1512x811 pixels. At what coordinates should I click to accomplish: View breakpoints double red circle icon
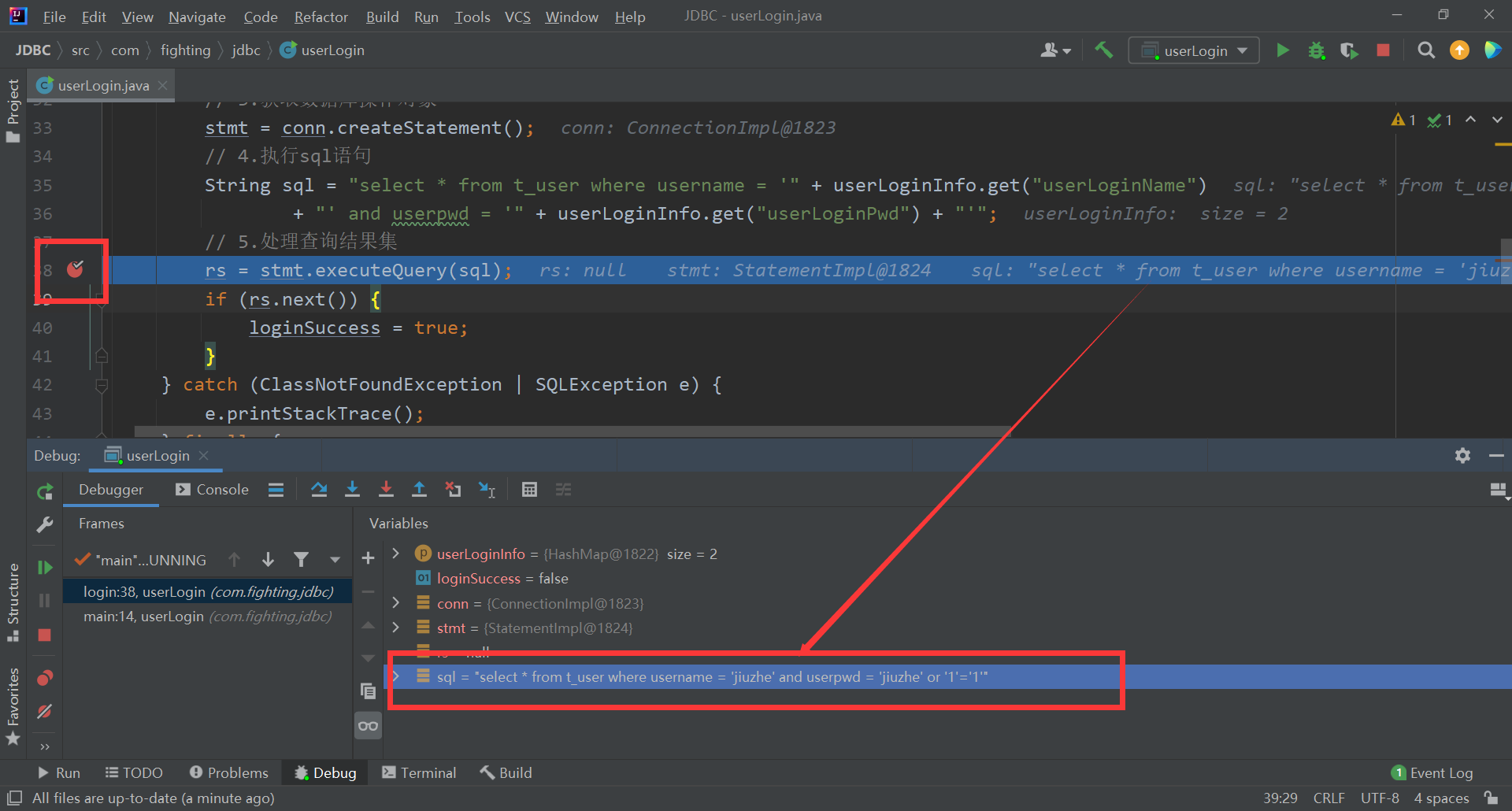45,678
